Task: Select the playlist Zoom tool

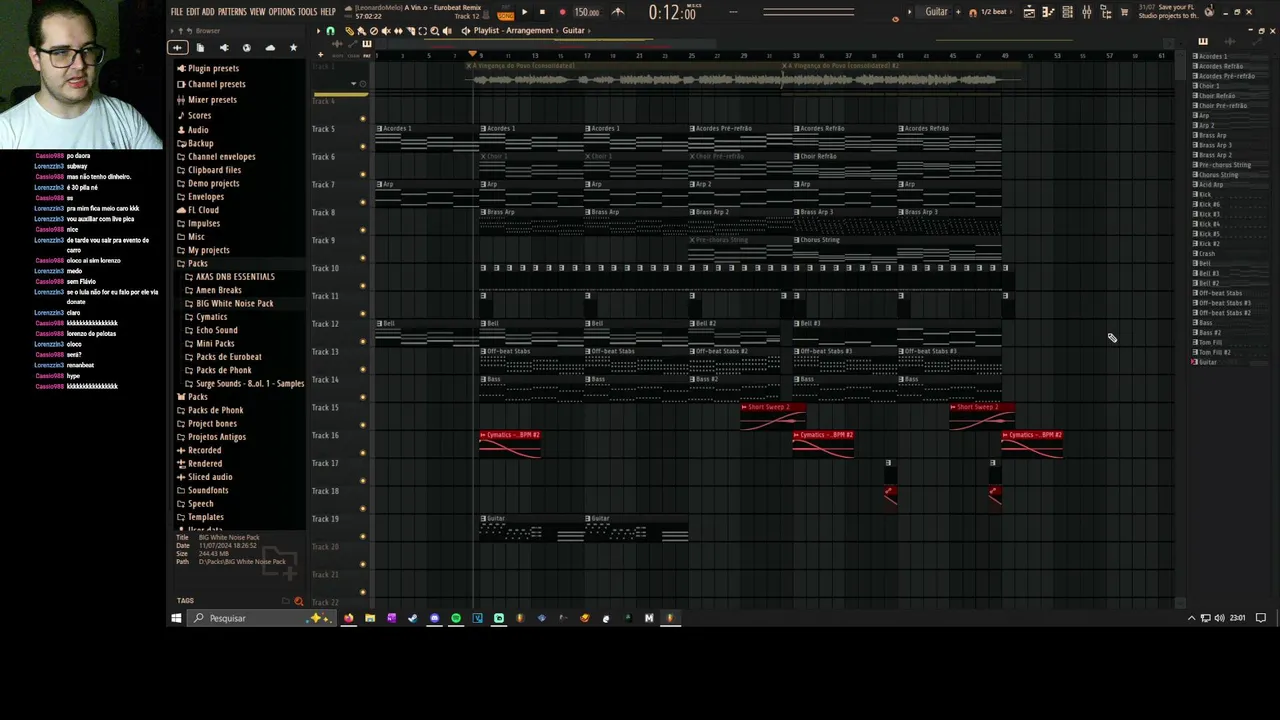Action: click(x=434, y=31)
